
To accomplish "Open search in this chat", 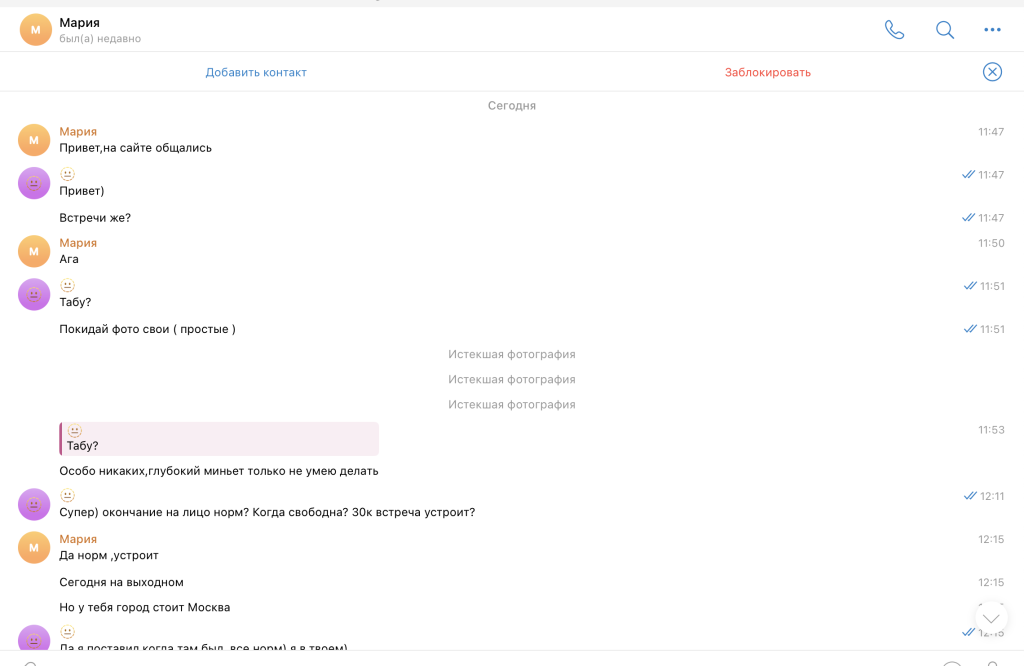I will tap(944, 30).
